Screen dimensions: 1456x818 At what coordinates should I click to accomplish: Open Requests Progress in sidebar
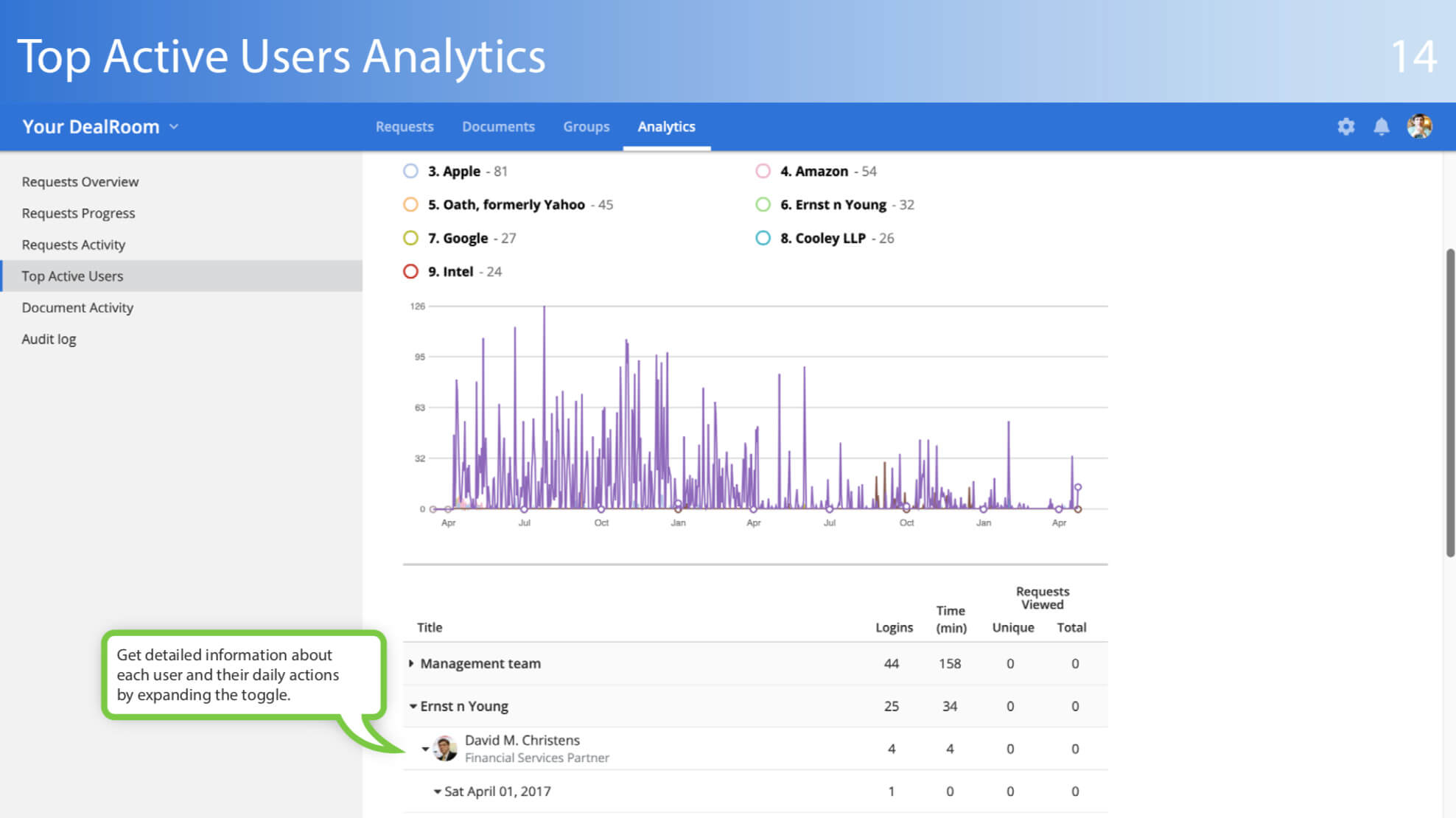click(x=78, y=214)
